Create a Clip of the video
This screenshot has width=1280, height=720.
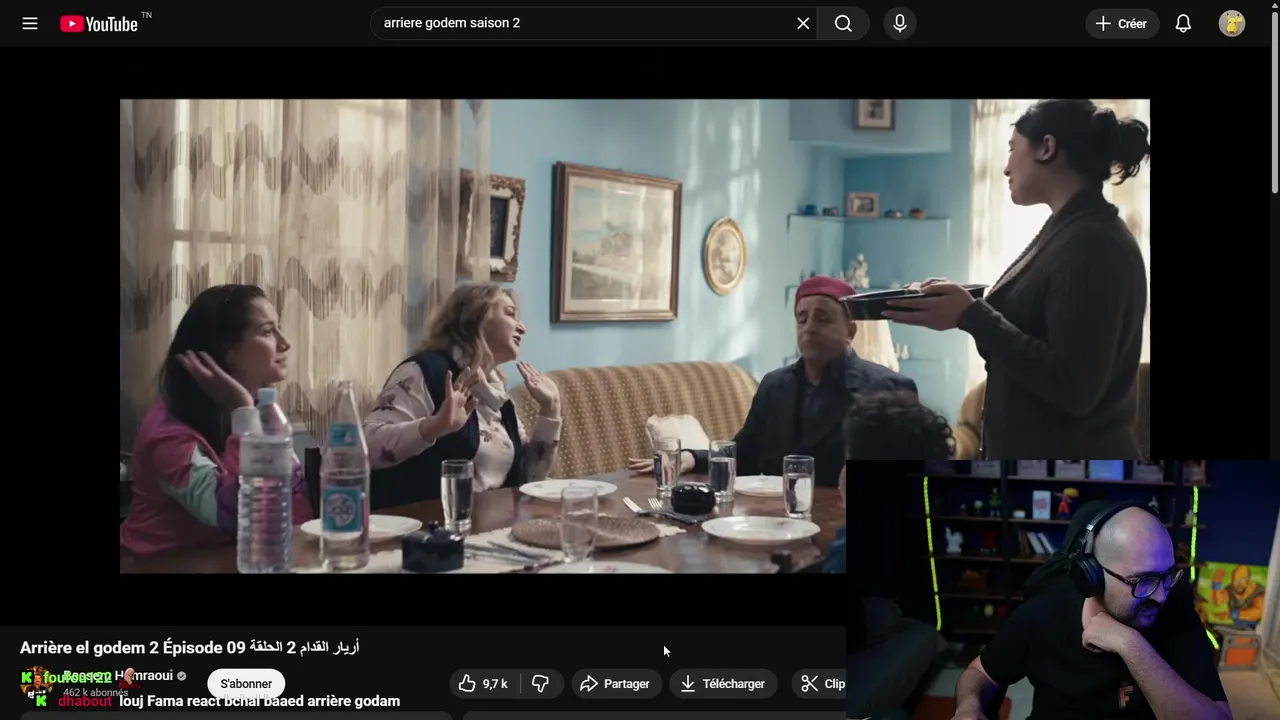coord(822,684)
